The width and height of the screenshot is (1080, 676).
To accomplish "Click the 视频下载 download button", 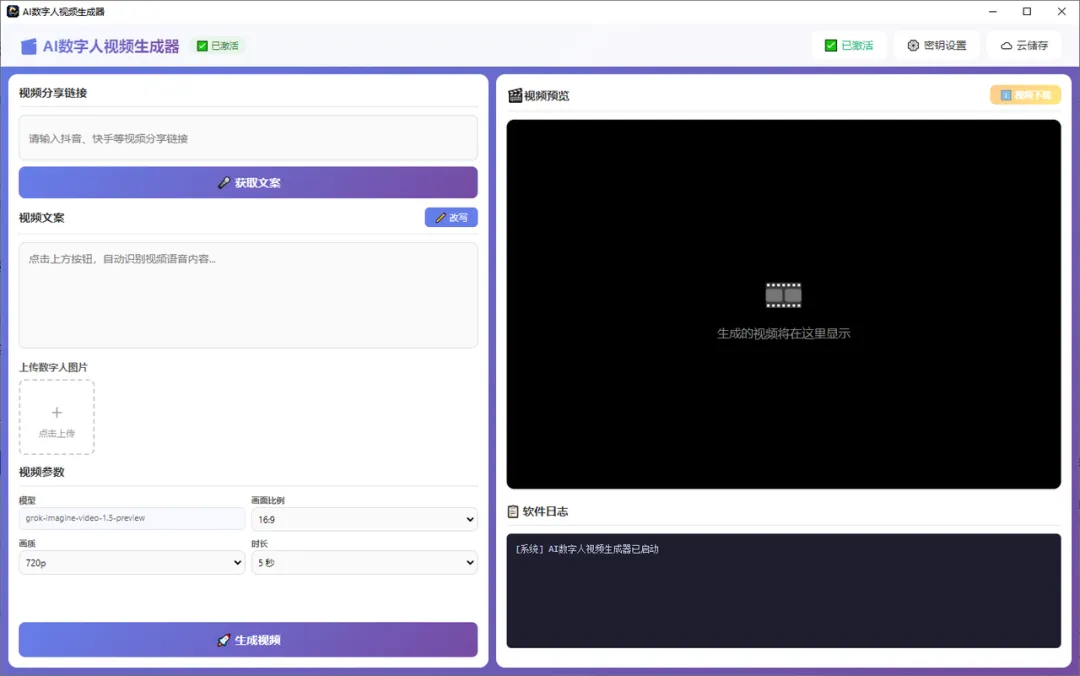I will tap(1025, 95).
